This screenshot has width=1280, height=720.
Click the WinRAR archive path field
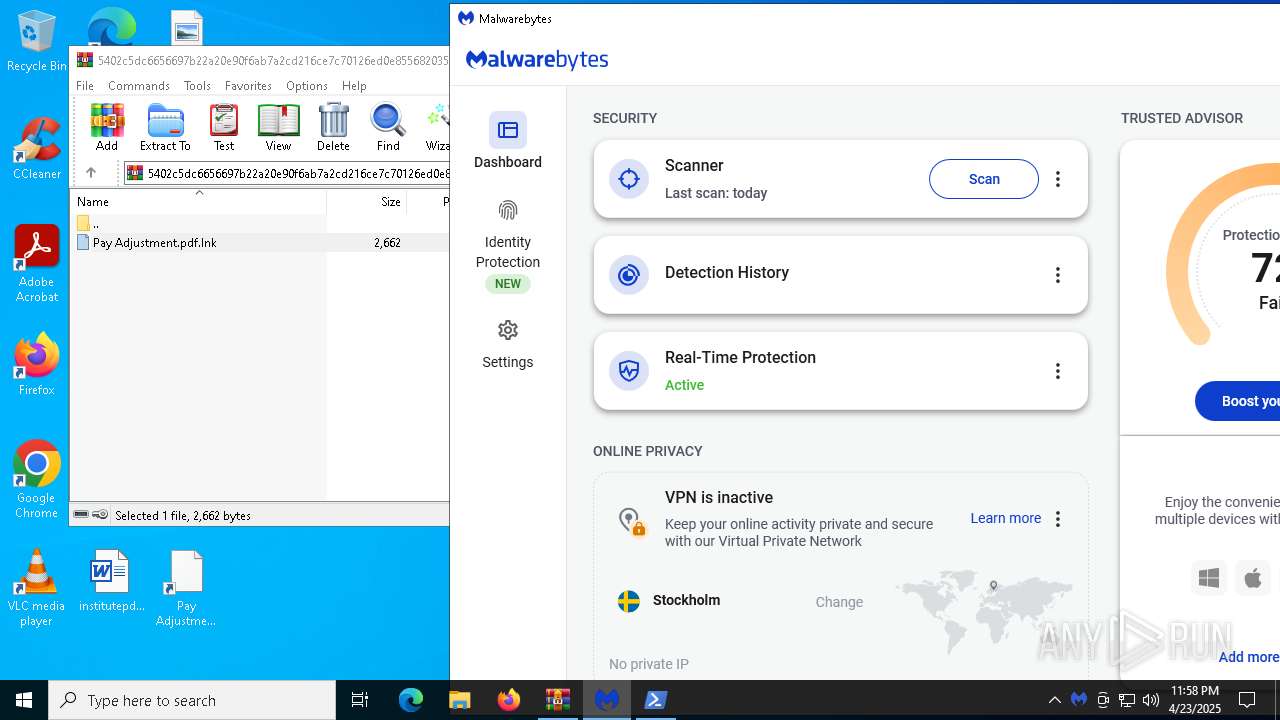[287, 173]
